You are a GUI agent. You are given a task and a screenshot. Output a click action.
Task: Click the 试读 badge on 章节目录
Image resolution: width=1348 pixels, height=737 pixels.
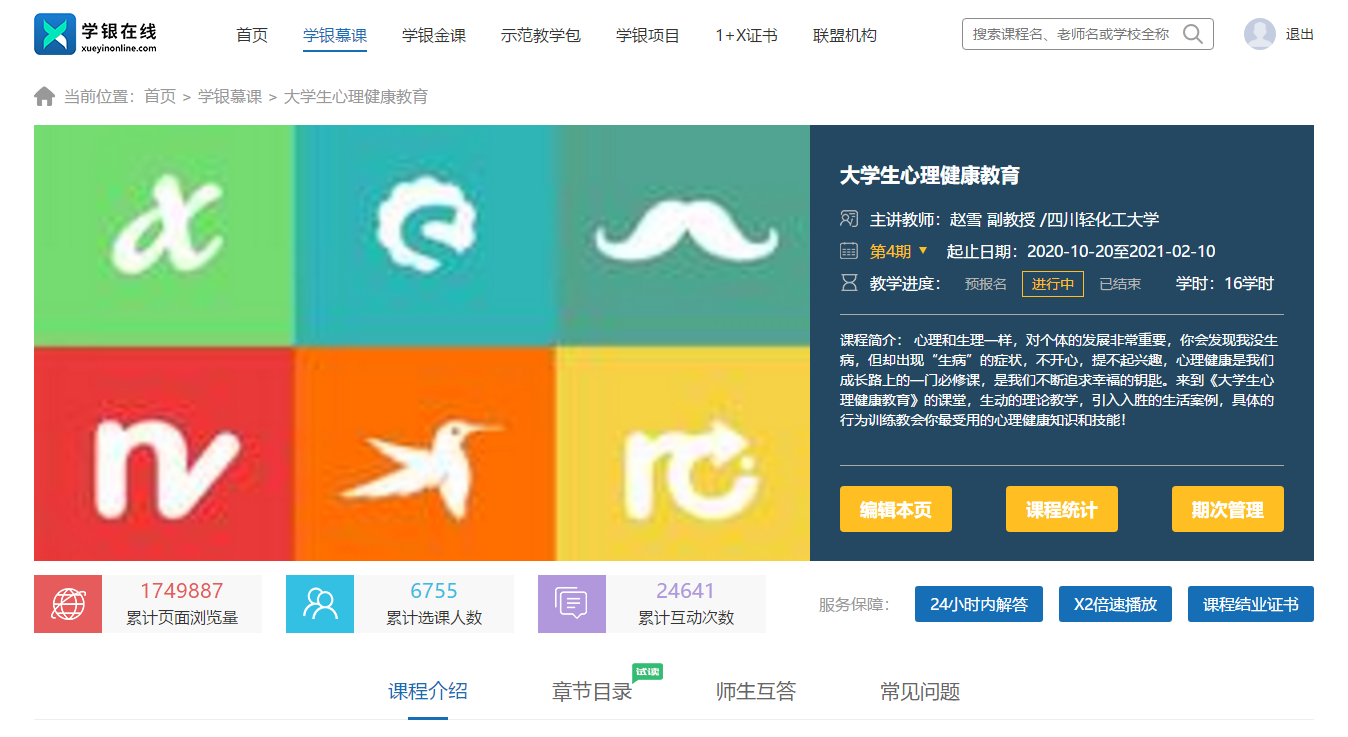pos(648,672)
